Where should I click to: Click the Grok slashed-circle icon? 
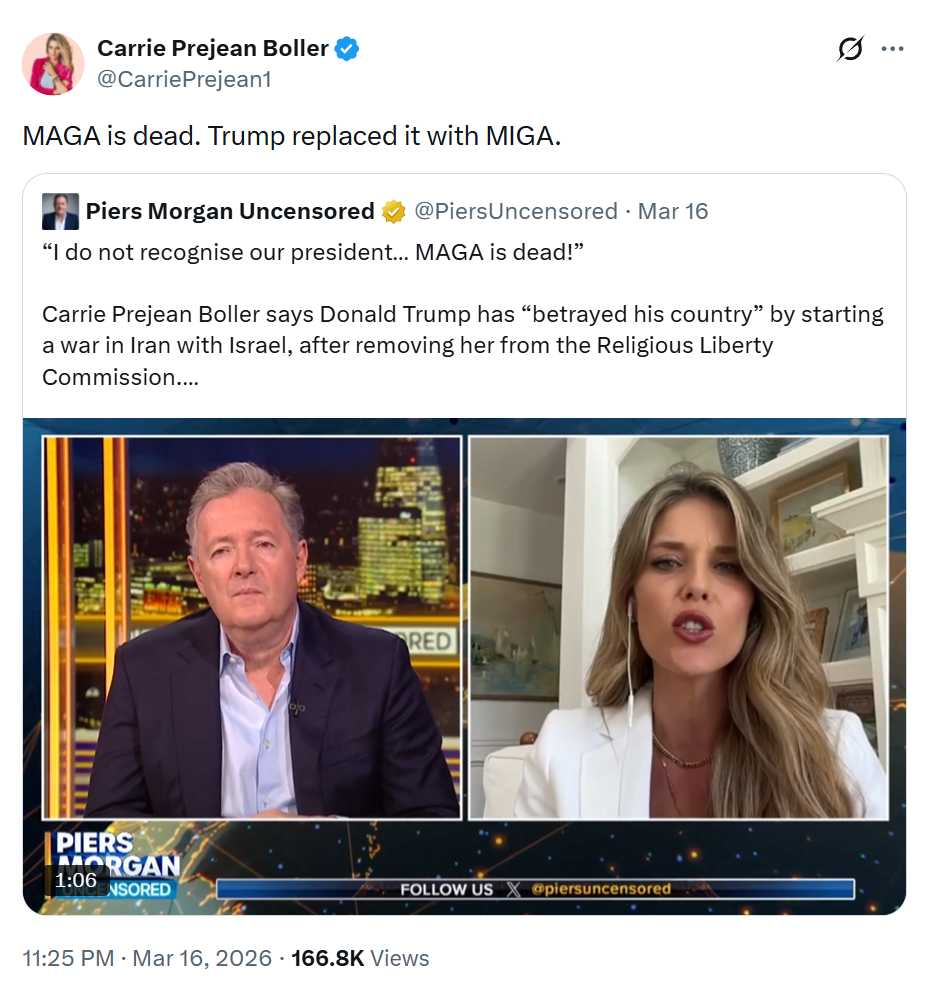pyautogui.click(x=850, y=49)
